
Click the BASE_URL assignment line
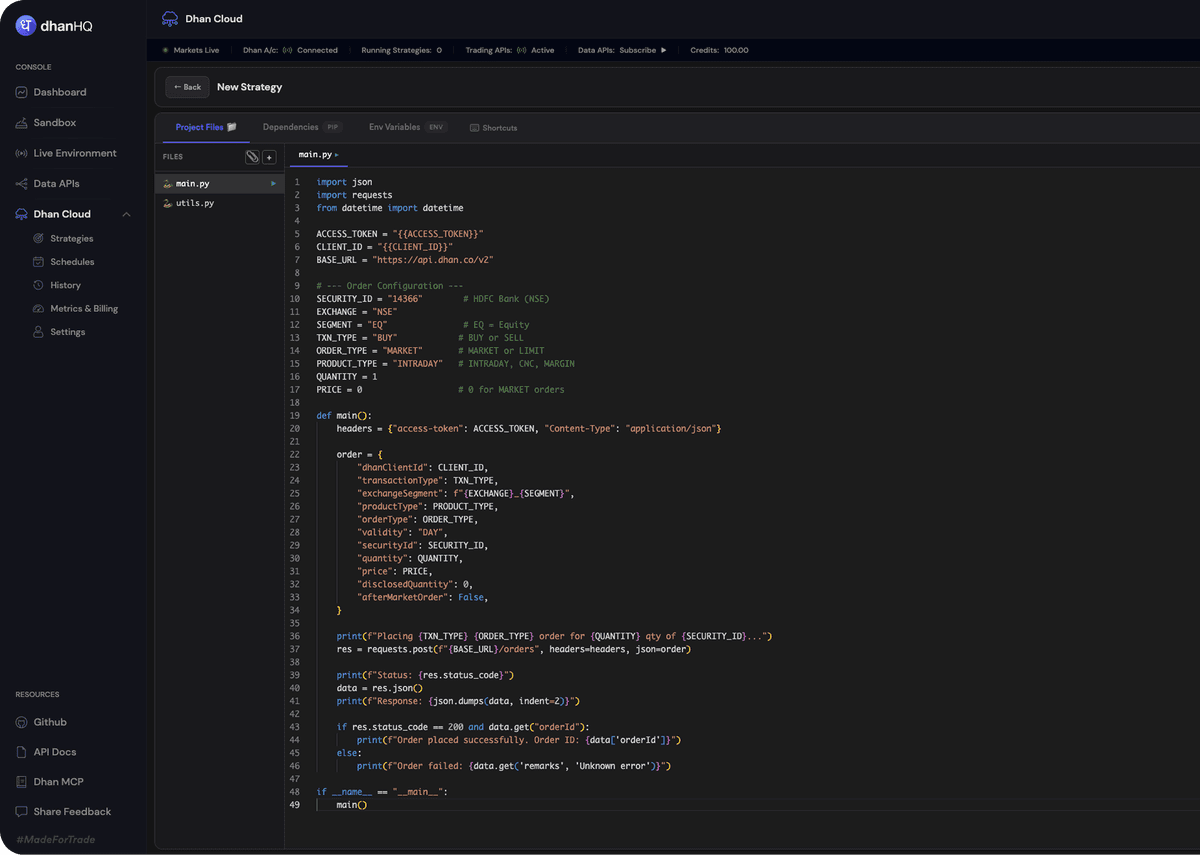coord(405,260)
